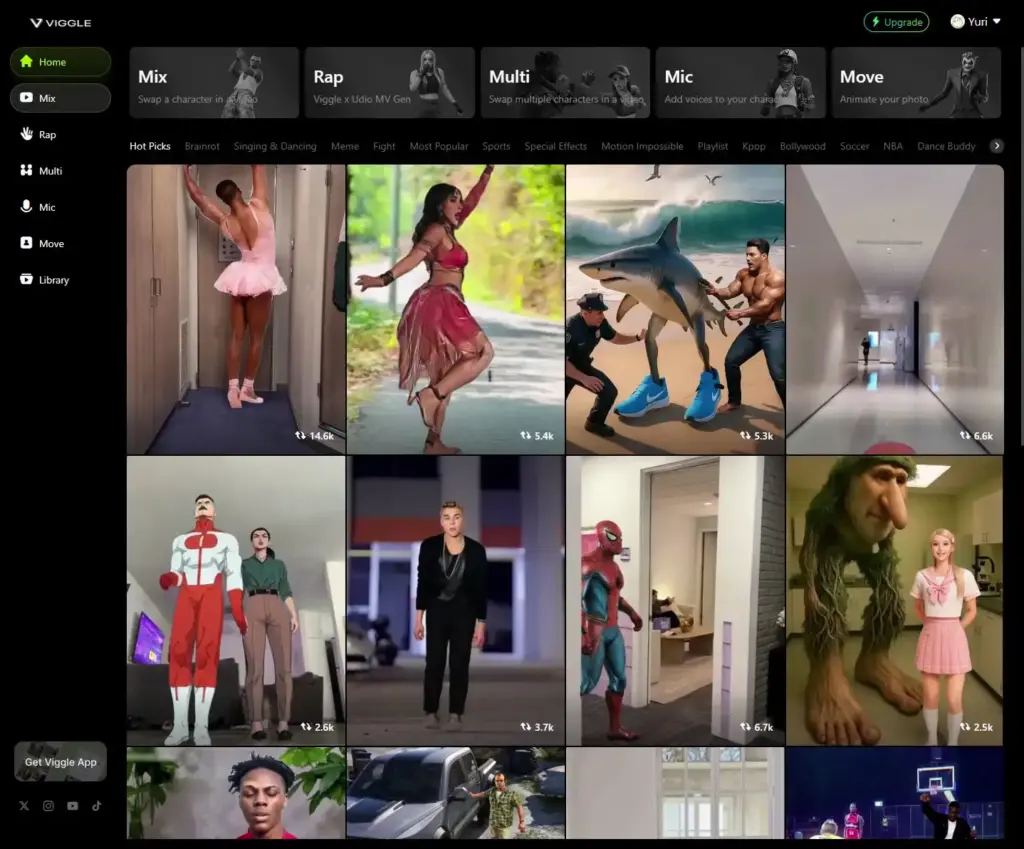Viewport: 1024px width, 849px height.
Task: Open the Home sidebar item
Action: [x=60, y=62]
